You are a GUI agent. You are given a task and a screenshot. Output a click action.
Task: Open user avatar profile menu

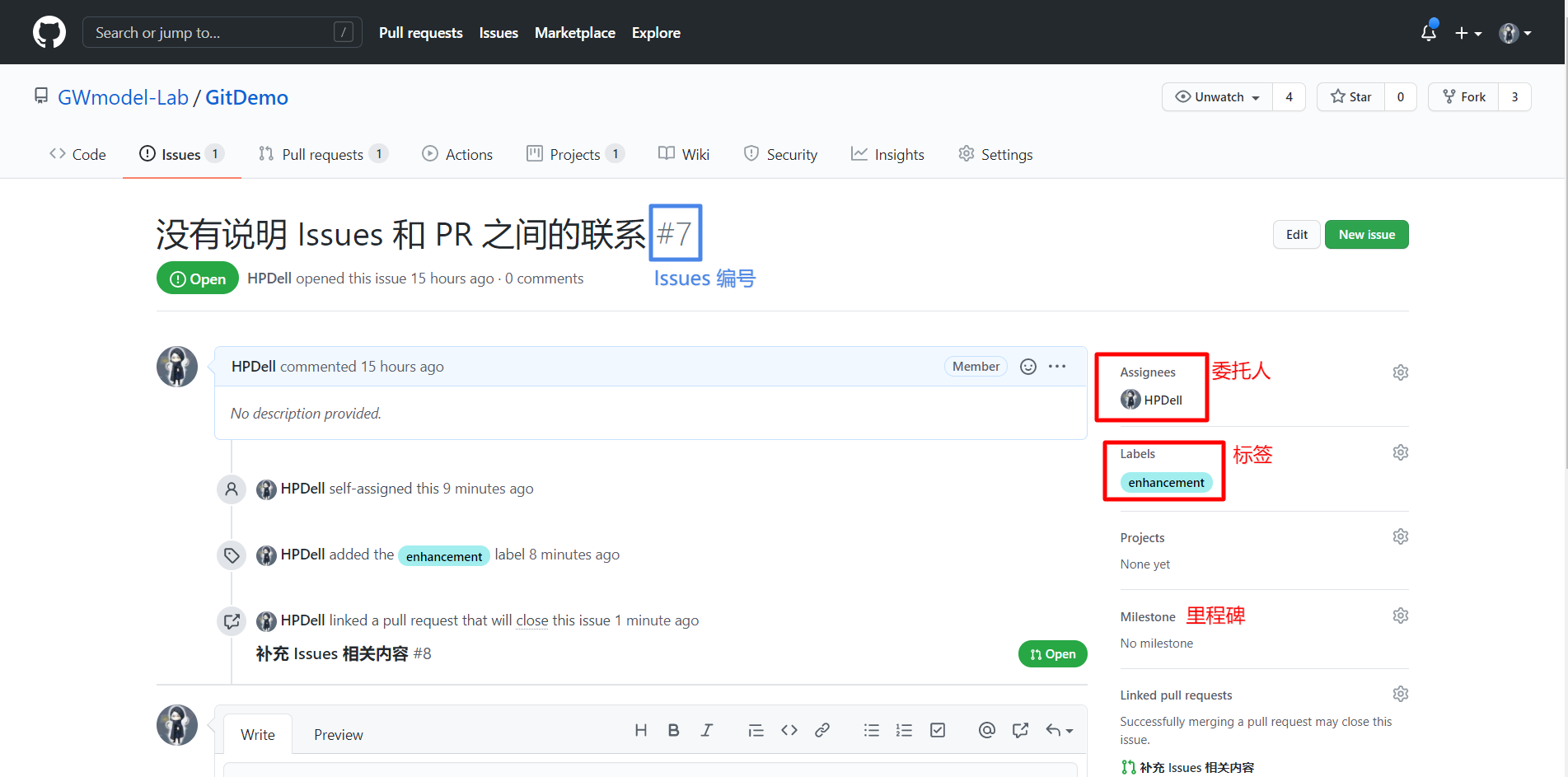(x=1514, y=33)
